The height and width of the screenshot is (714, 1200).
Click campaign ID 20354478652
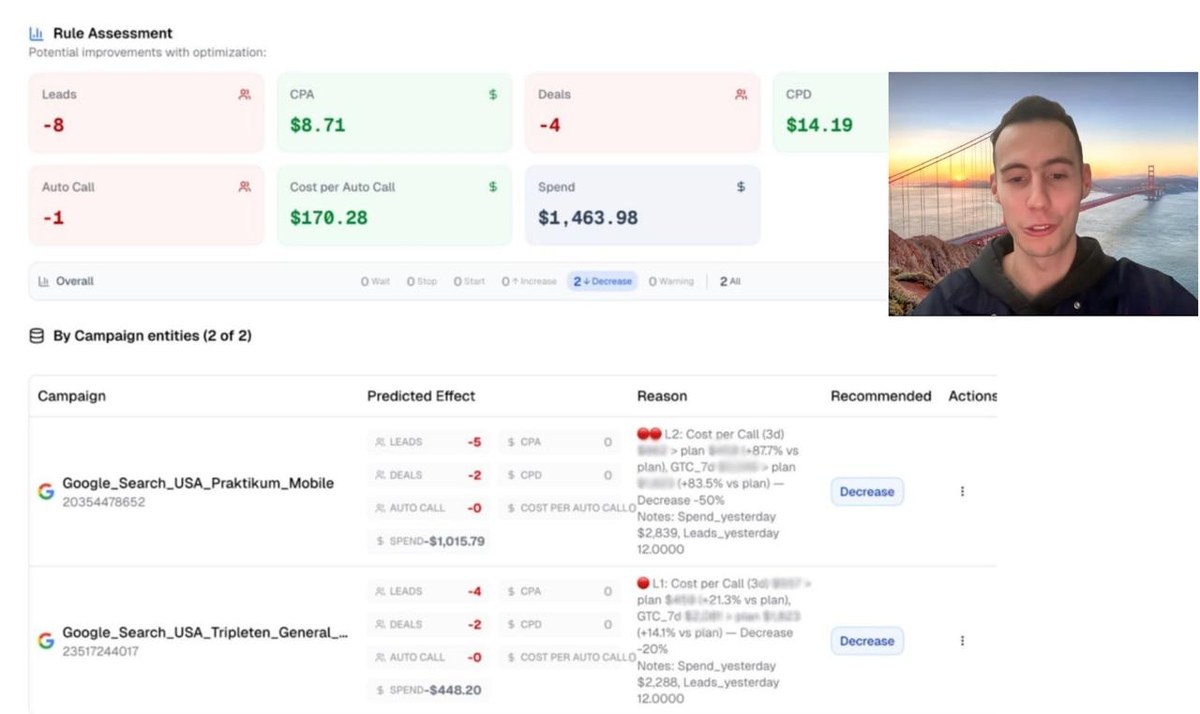(x=104, y=502)
